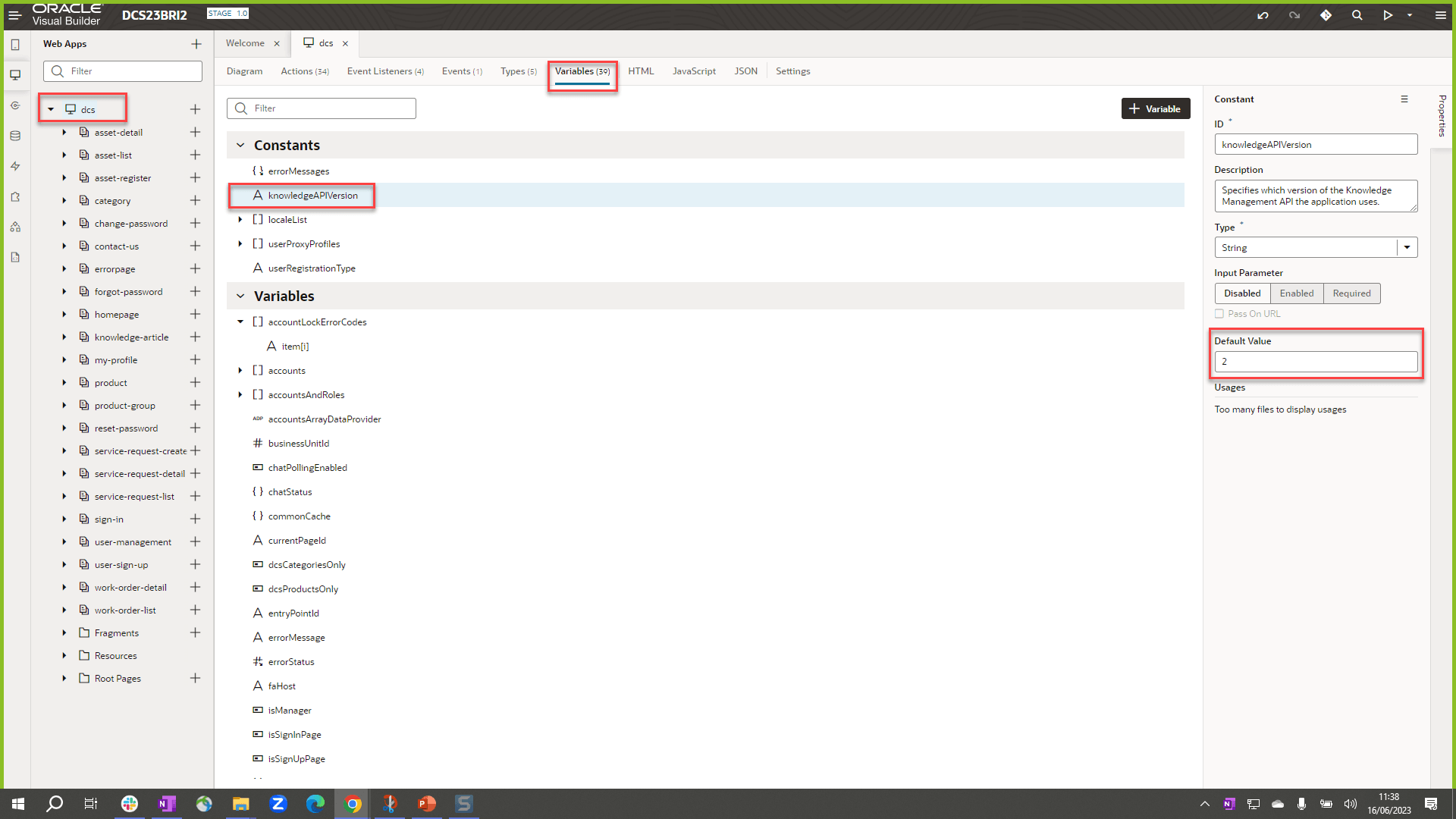The height and width of the screenshot is (819, 1456).
Task: Open the Web Applications panel icon
Action: coord(15,74)
